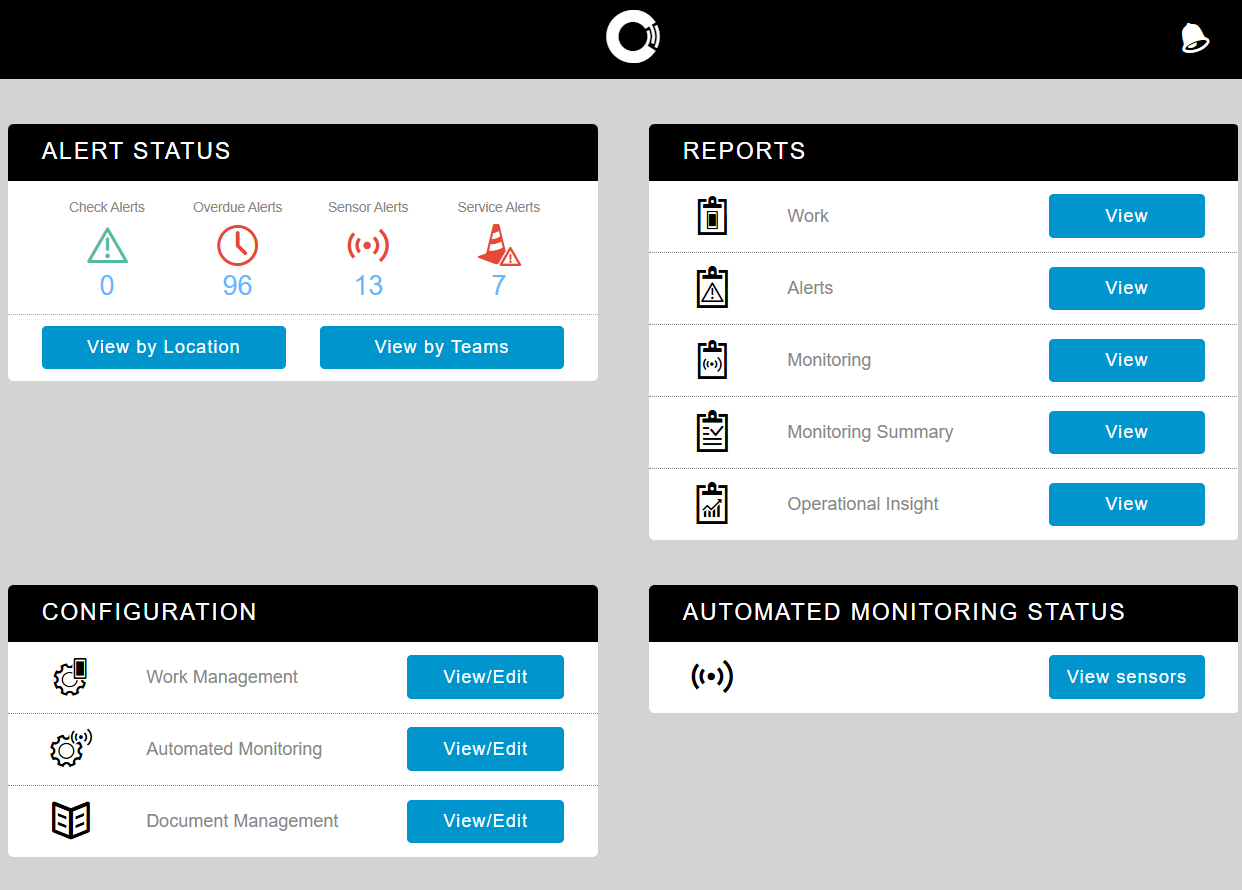Viewport: 1242px width, 890px height.
Task: Open View/Edit for Document Management
Action: (485, 821)
